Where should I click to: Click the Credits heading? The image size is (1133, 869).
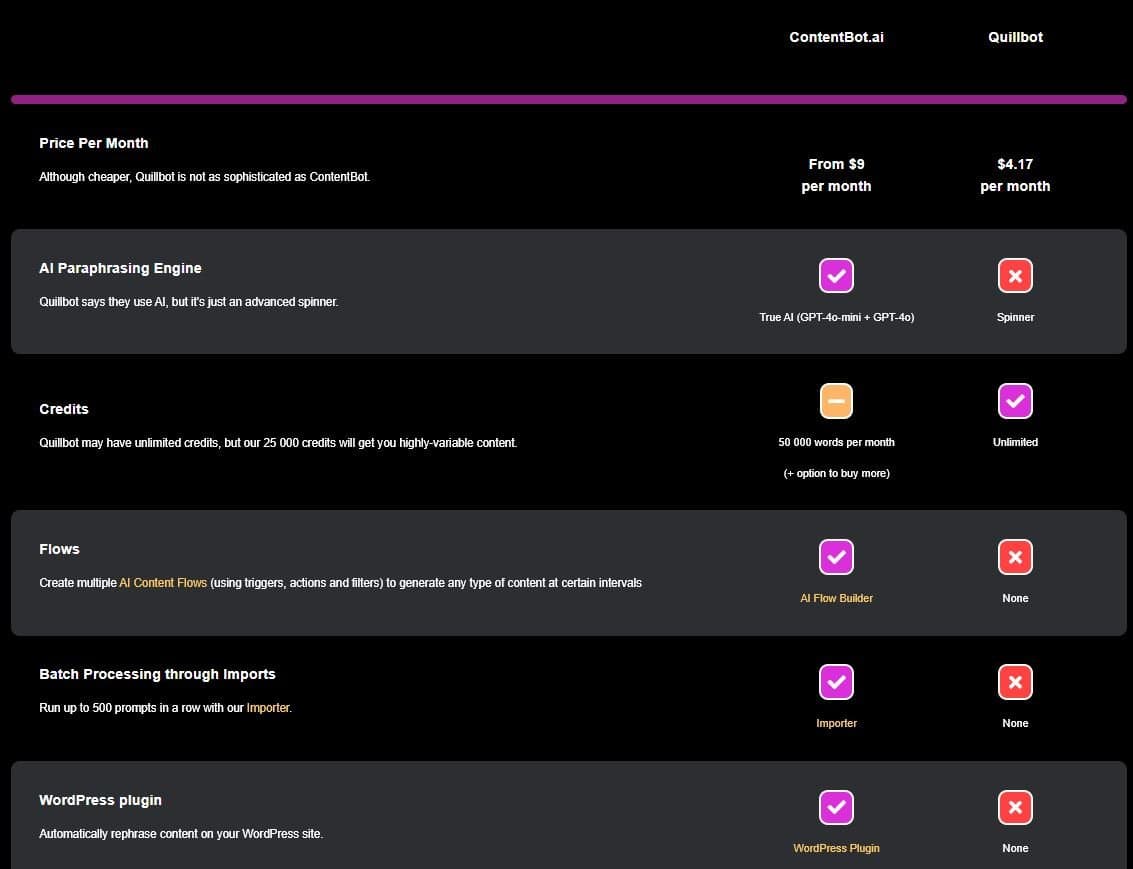[64, 409]
